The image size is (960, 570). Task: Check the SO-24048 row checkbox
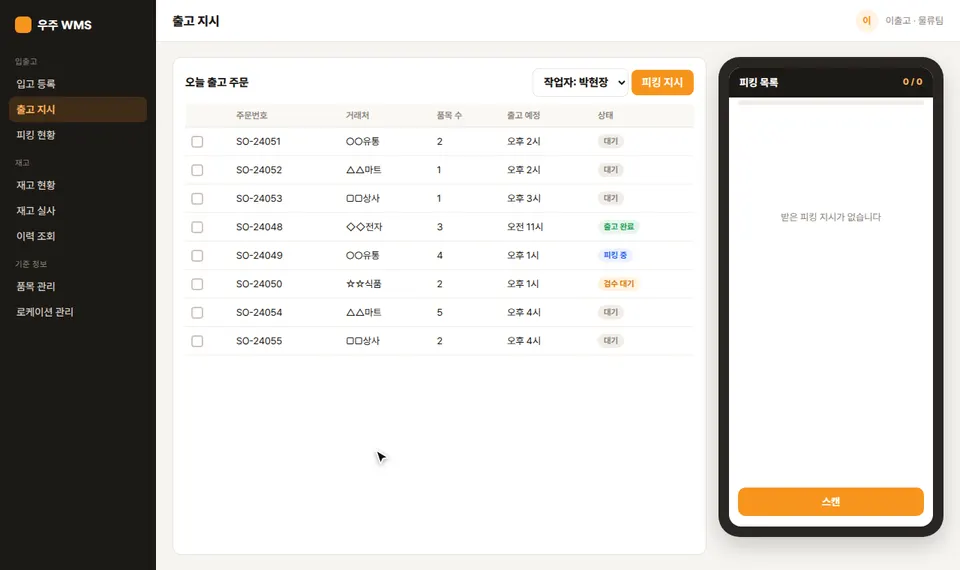click(197, 227)
